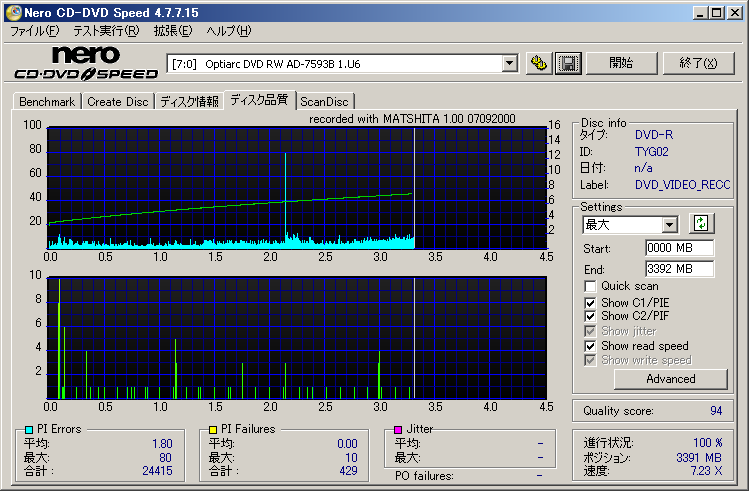Switch to the ScanDisc tab
This screenshot has width=749, height=491.
coord(324,102)
